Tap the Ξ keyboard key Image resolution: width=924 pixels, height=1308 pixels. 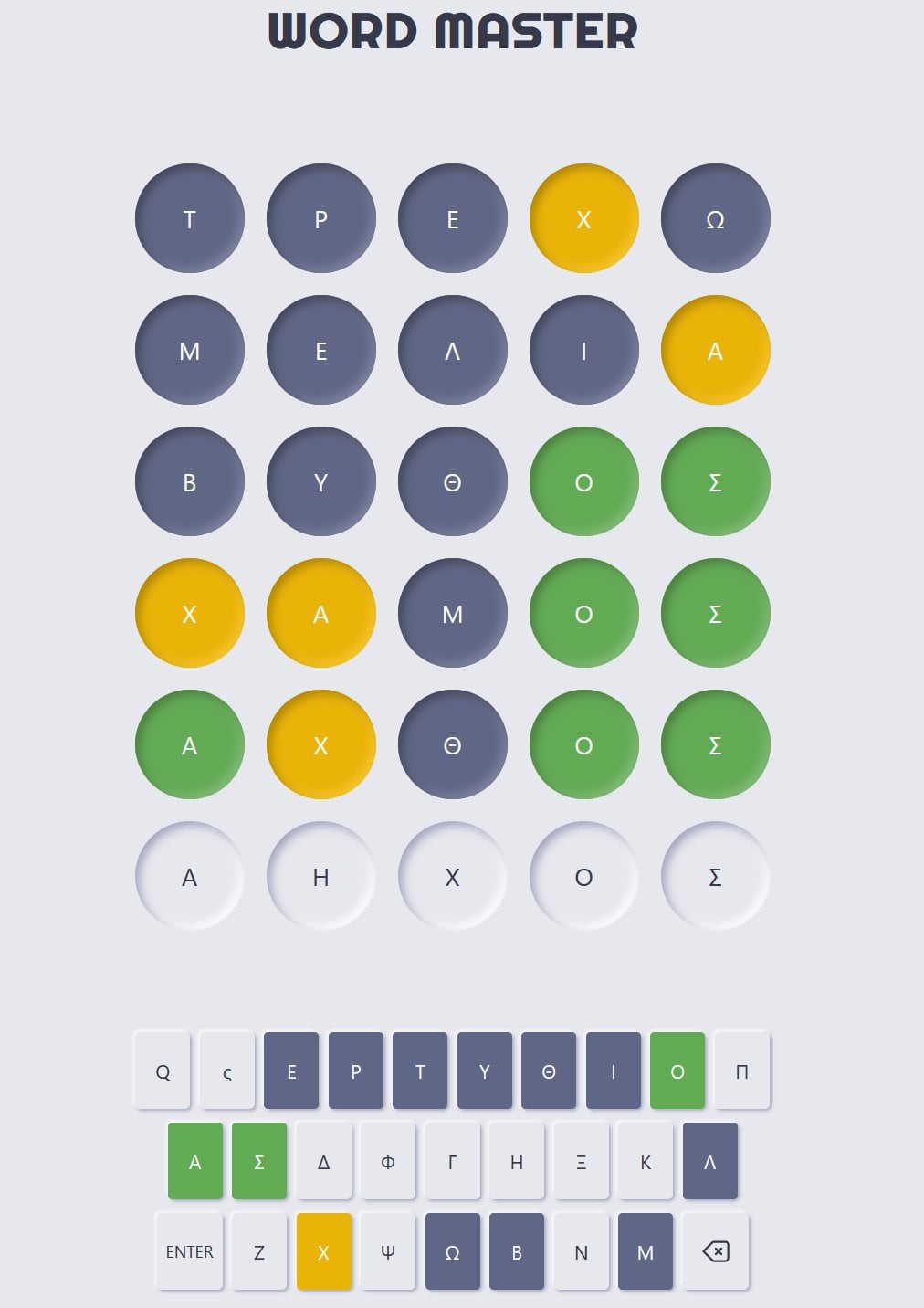[x=581, y=1161]
